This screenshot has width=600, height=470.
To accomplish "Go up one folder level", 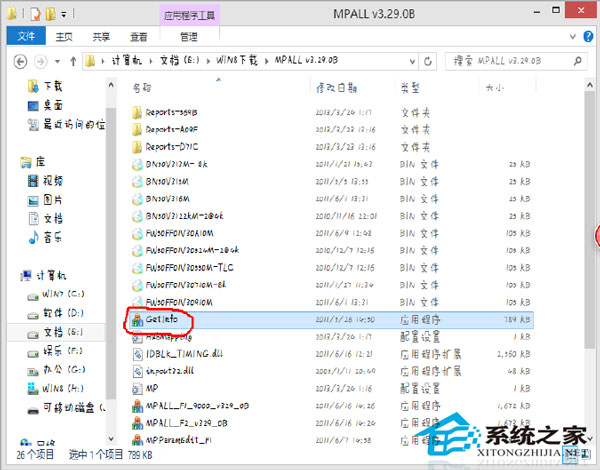I will coord(73,61).
